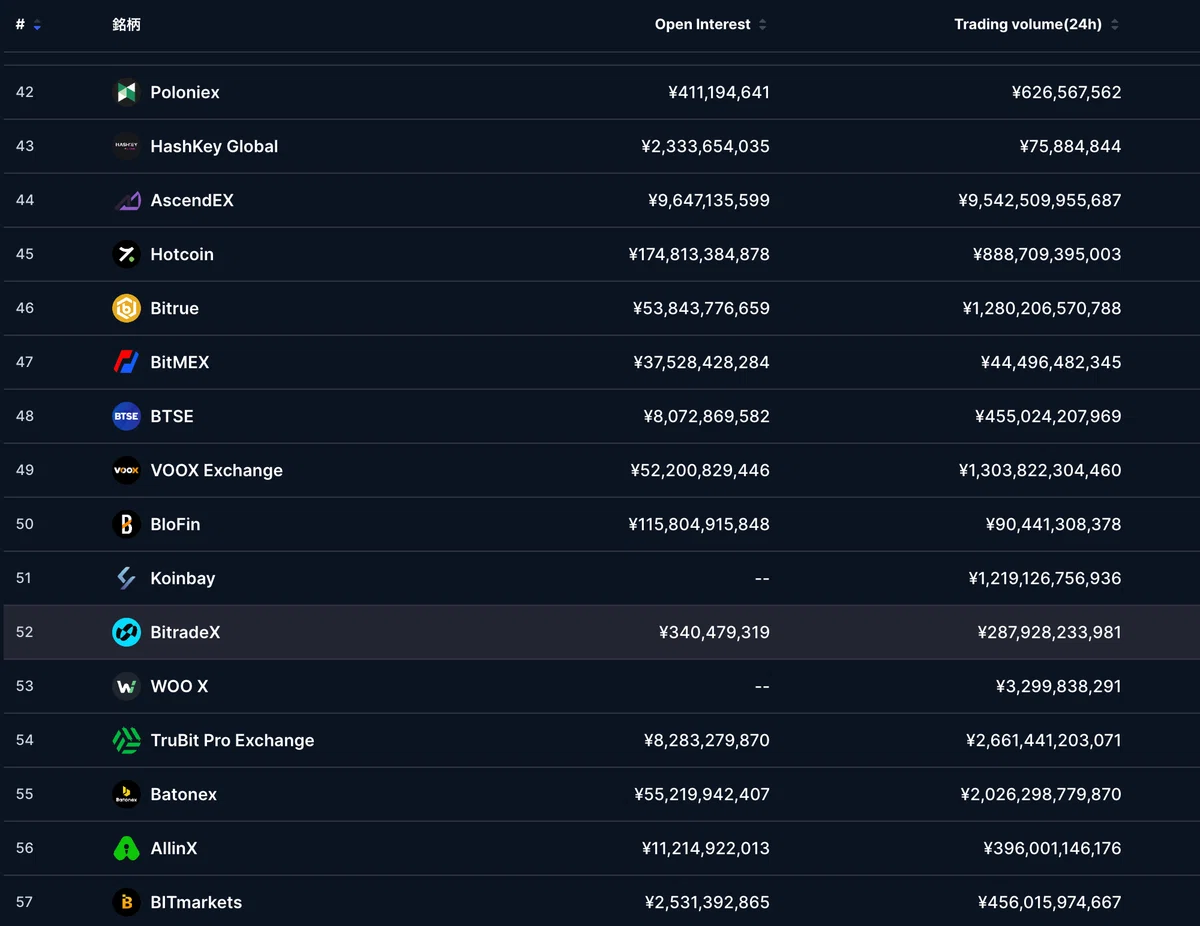Click the Open Interest header label
This screenshot has height=926, width=1200.
coord(703,25)
